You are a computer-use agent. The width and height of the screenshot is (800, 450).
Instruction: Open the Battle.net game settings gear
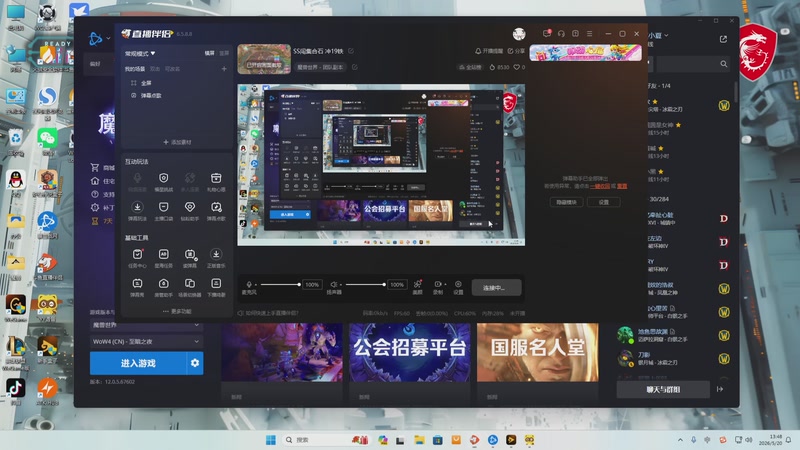click(x=195, y=363)
